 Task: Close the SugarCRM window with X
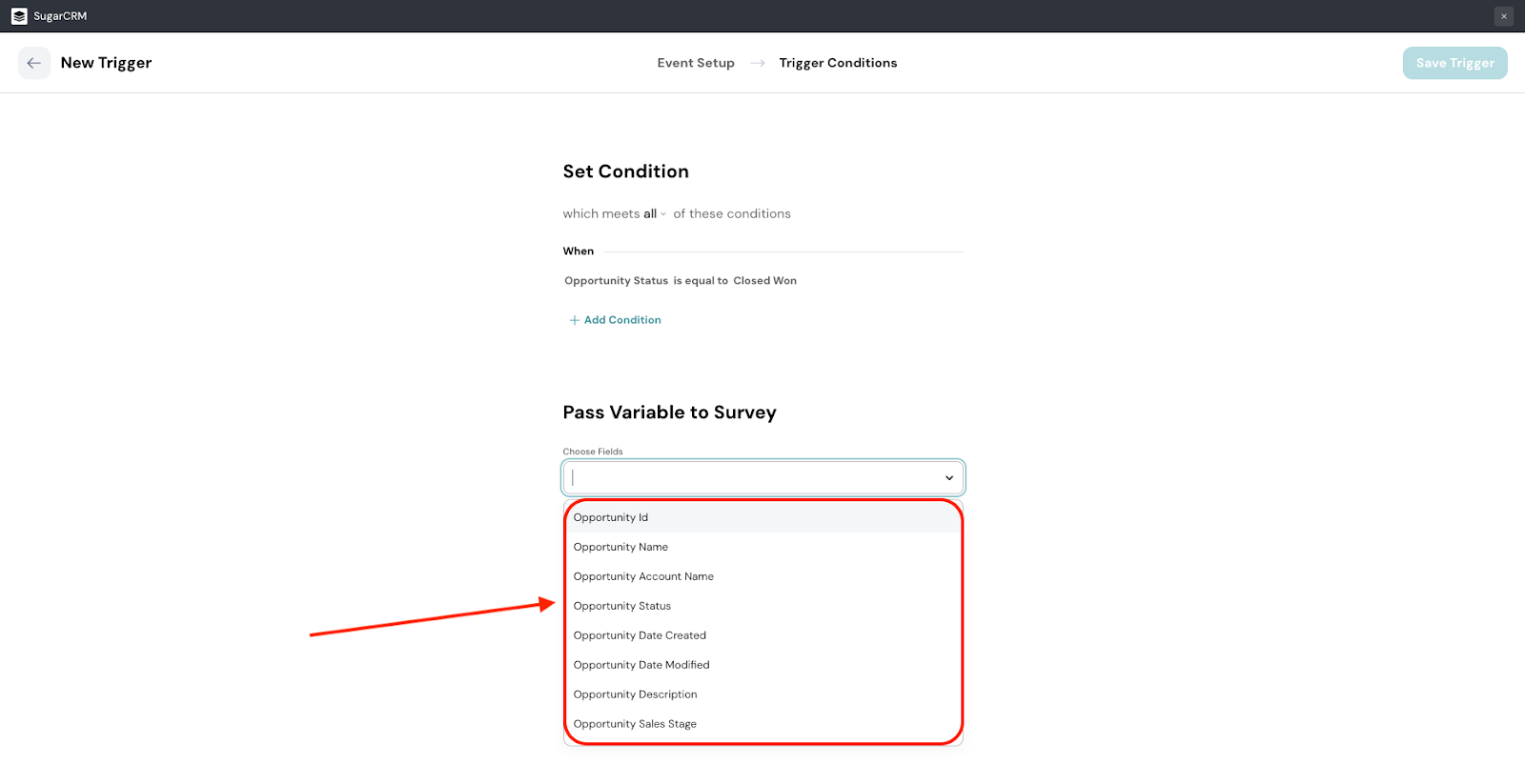click(1503, 16)
